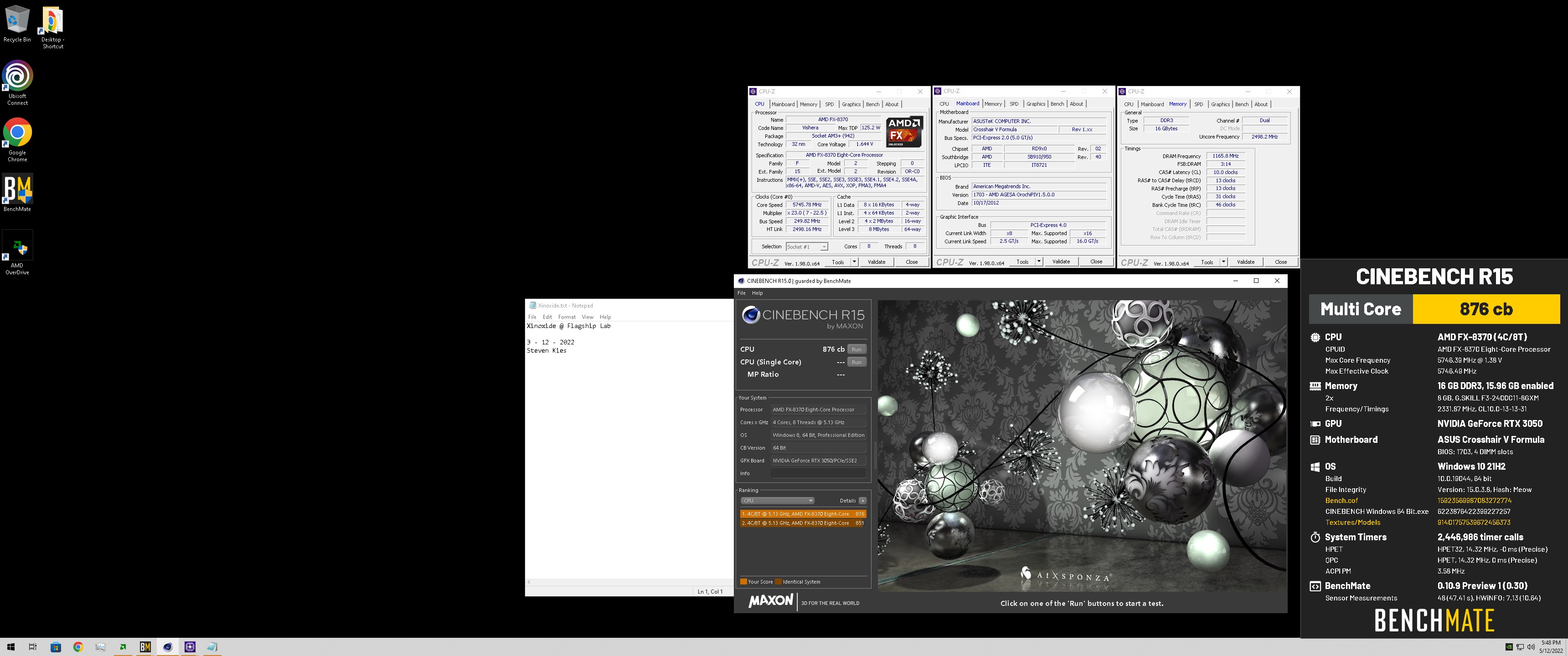Click the AMD FX logo in CPU-Z
Viewport: 1568px width, 656px height.
904,132
